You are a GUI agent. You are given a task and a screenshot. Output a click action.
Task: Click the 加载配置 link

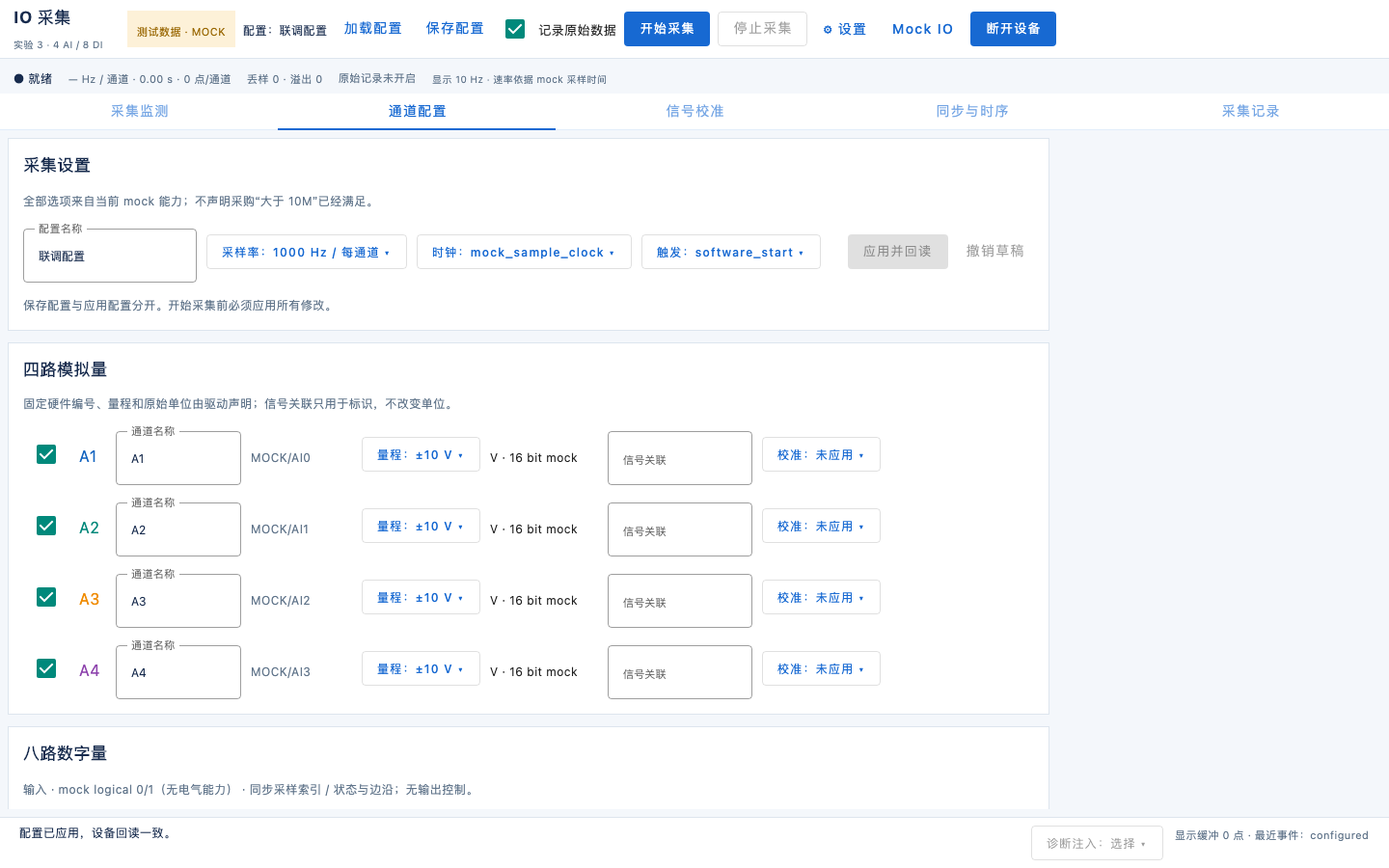pyautogui.click(x=373, y=29)
